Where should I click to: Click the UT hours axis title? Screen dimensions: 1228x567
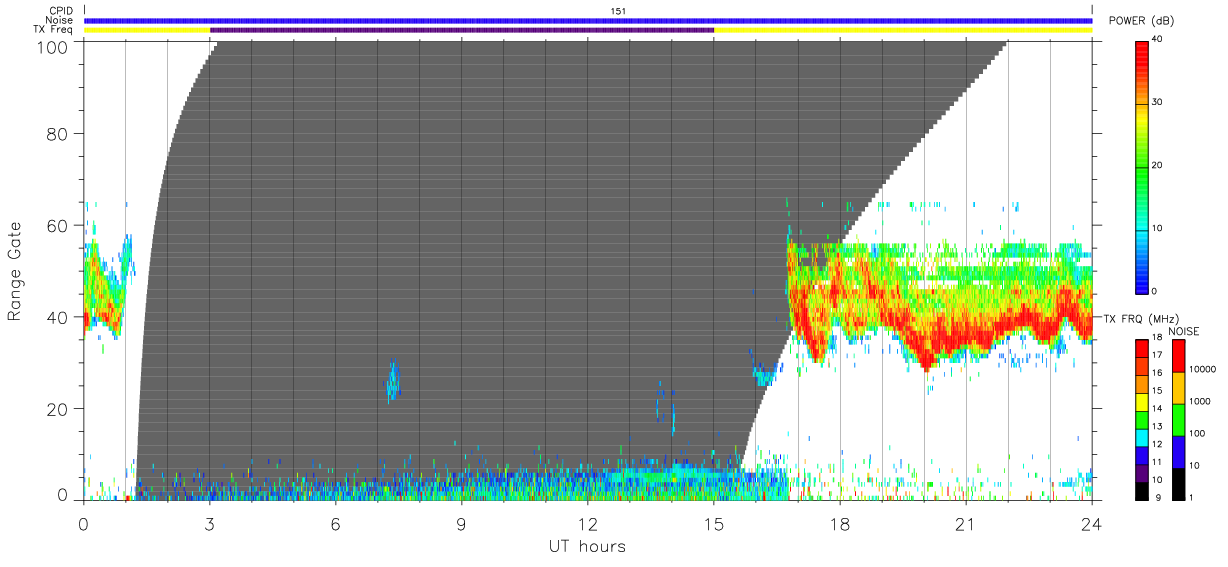point(588,546)
